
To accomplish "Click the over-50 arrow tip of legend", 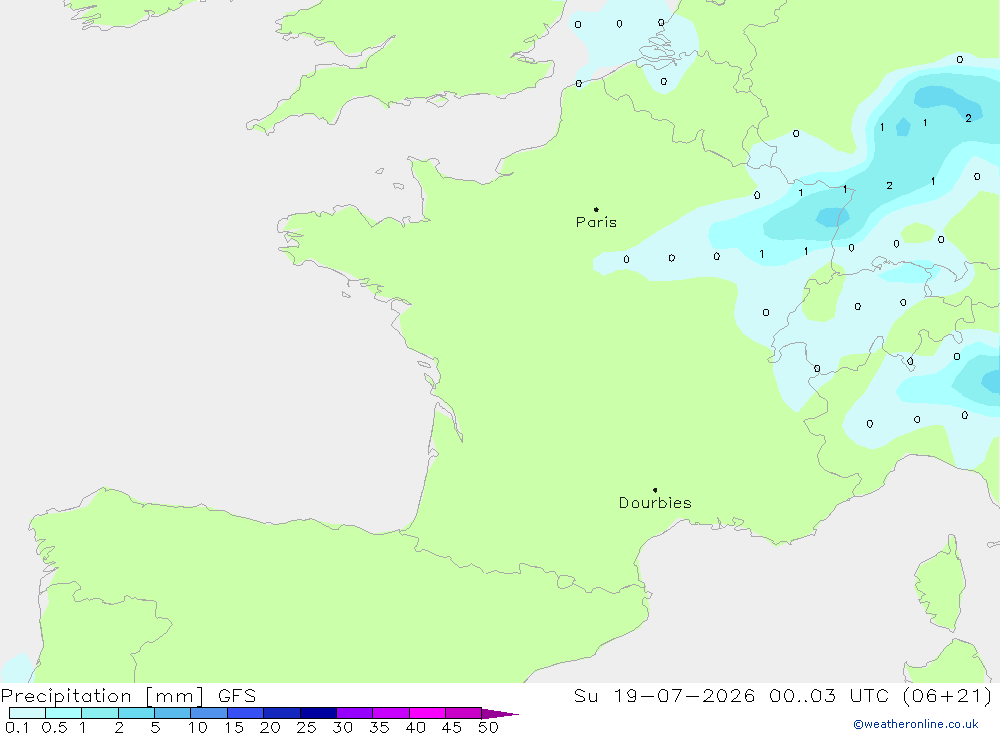I will pos(501,713).
